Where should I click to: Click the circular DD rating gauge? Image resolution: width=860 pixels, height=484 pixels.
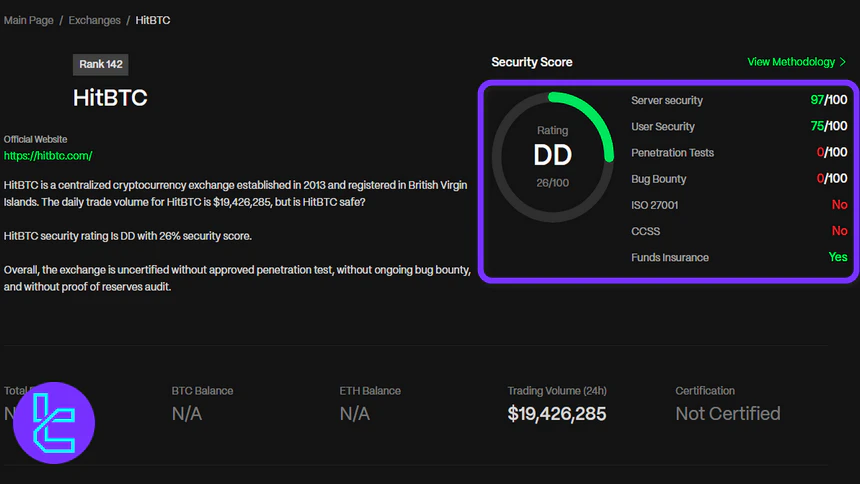(x=552, y=153)
